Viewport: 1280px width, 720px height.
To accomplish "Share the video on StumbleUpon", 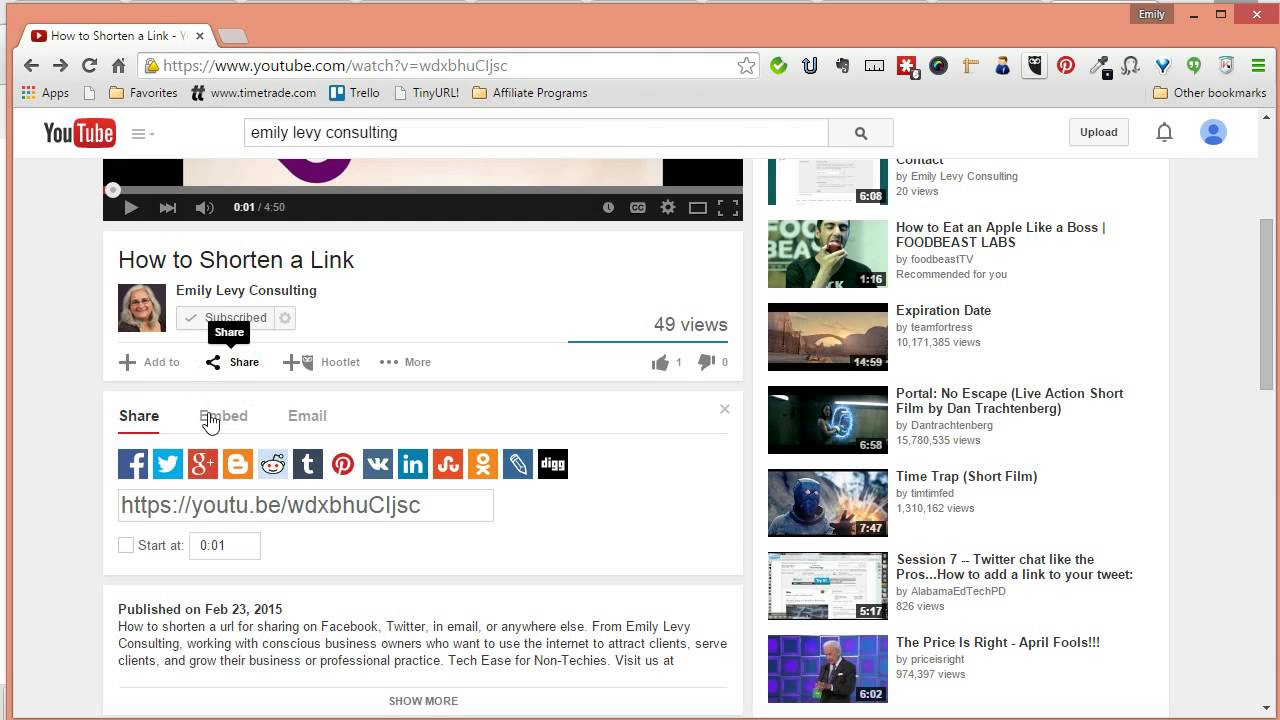I will [x=448, y=464].
